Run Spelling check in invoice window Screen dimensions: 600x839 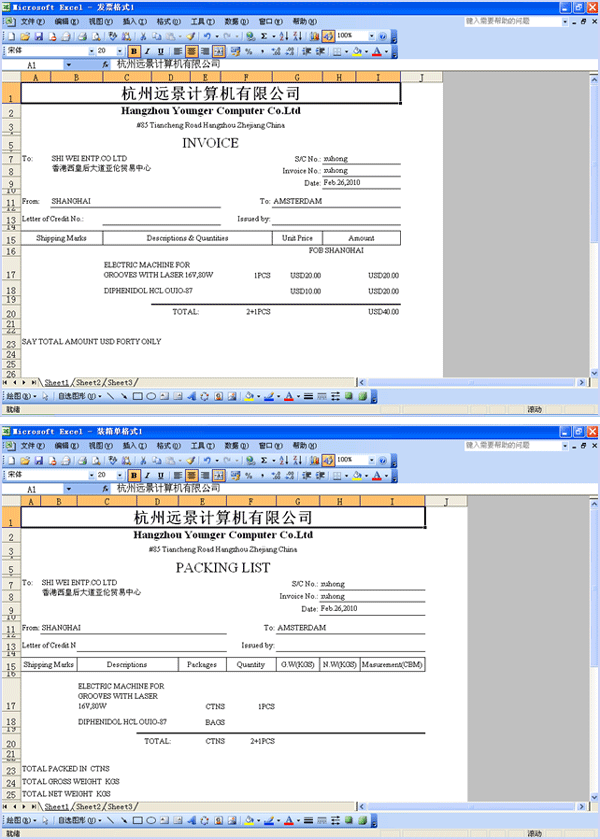coord(112,36)
